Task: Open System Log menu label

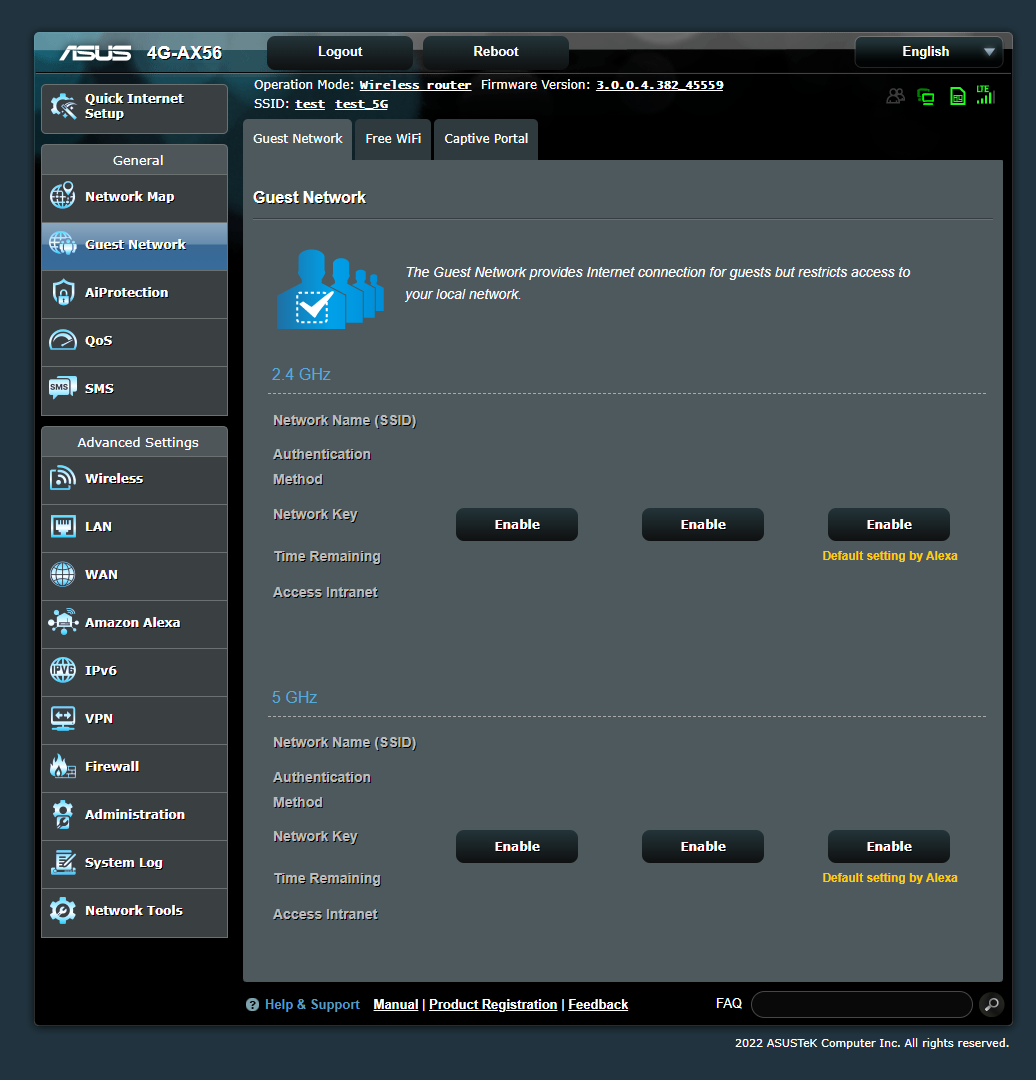Action: [x=123, y=862]
